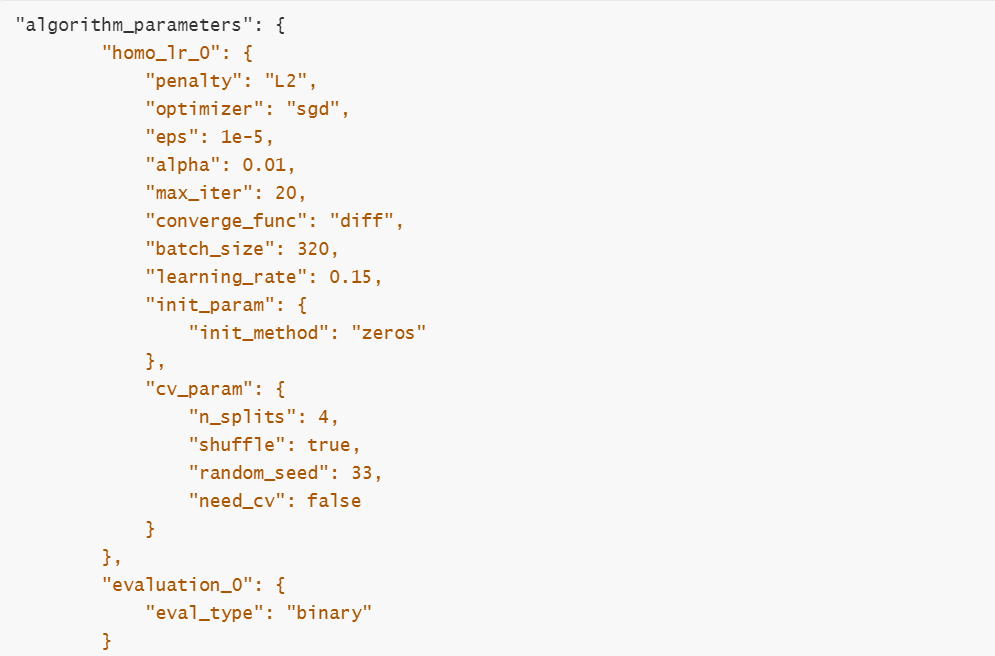Place cursor on eps value 1e-5

(242, 137)
